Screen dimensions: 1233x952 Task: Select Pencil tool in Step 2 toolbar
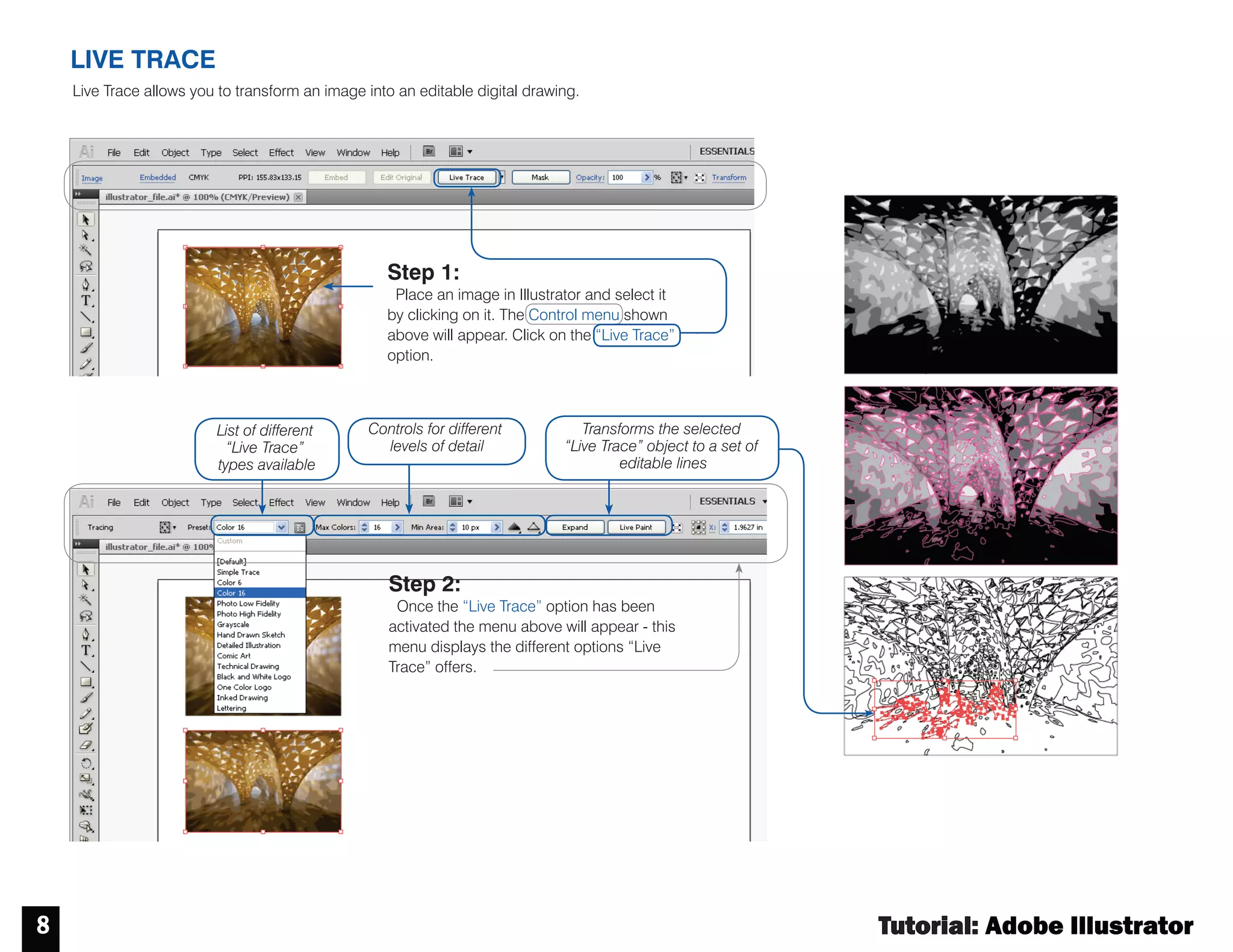pos(86,714)
